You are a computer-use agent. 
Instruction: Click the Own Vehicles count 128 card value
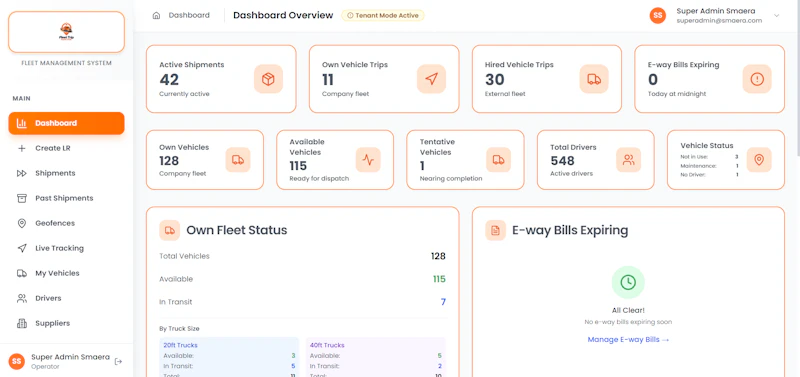[x=169, y=161]
